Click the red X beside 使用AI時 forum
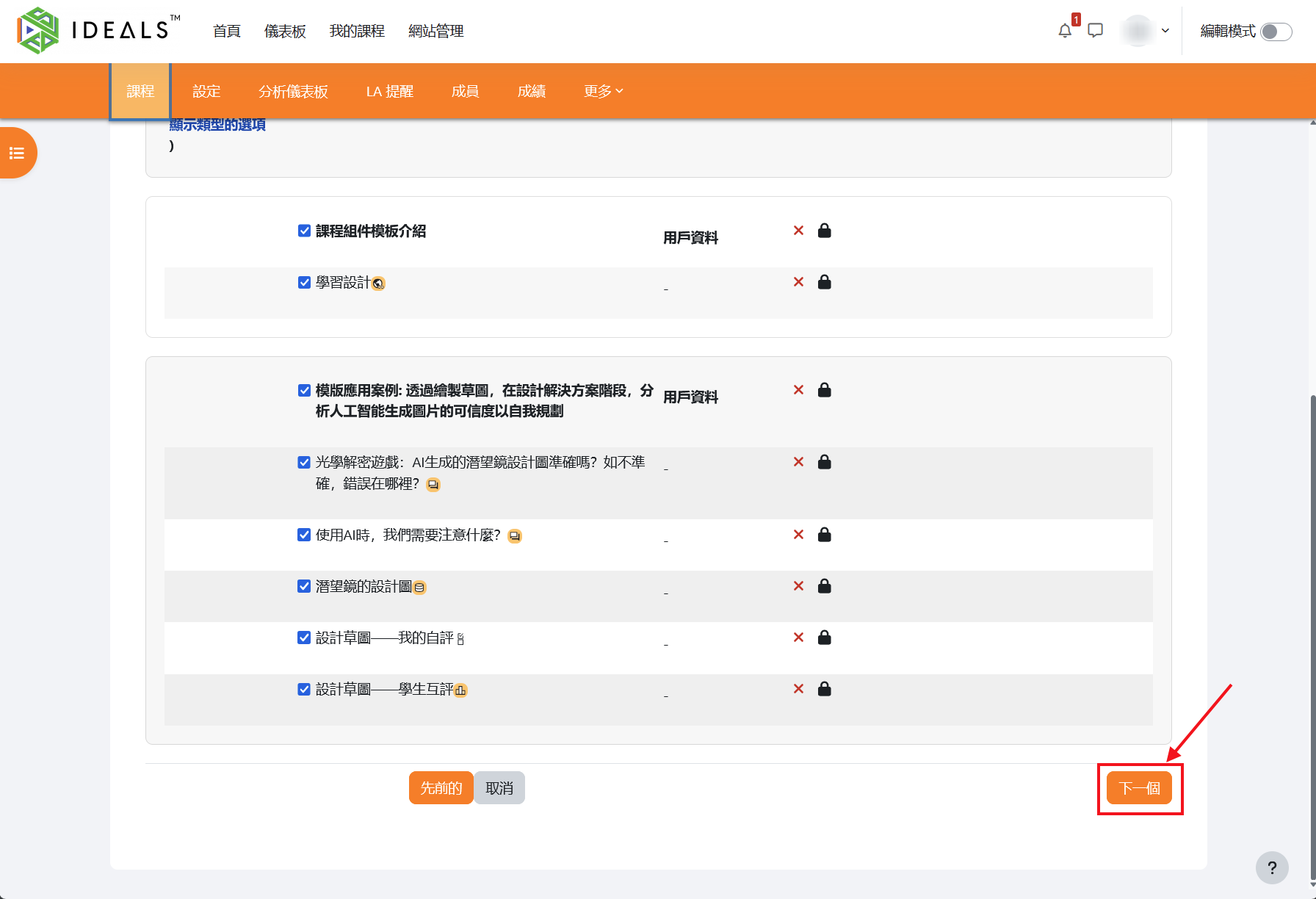This screenshot has height=899, width=1316. 798,535
